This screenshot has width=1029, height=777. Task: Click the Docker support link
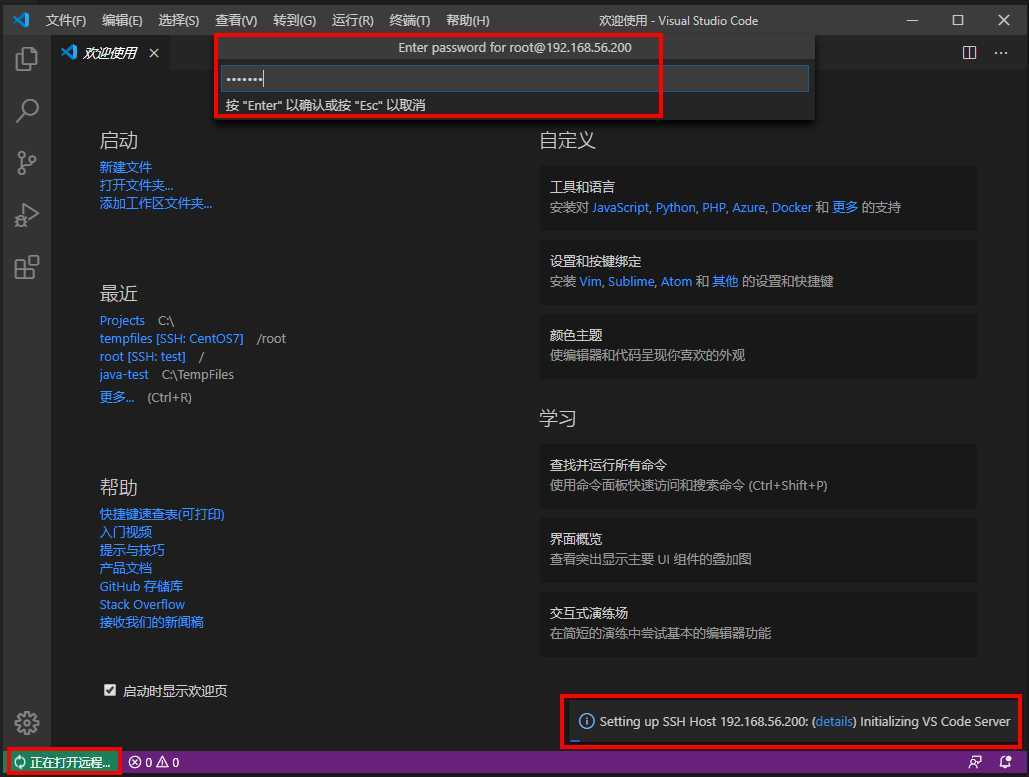pyautogui.click(x=791, y=207)
